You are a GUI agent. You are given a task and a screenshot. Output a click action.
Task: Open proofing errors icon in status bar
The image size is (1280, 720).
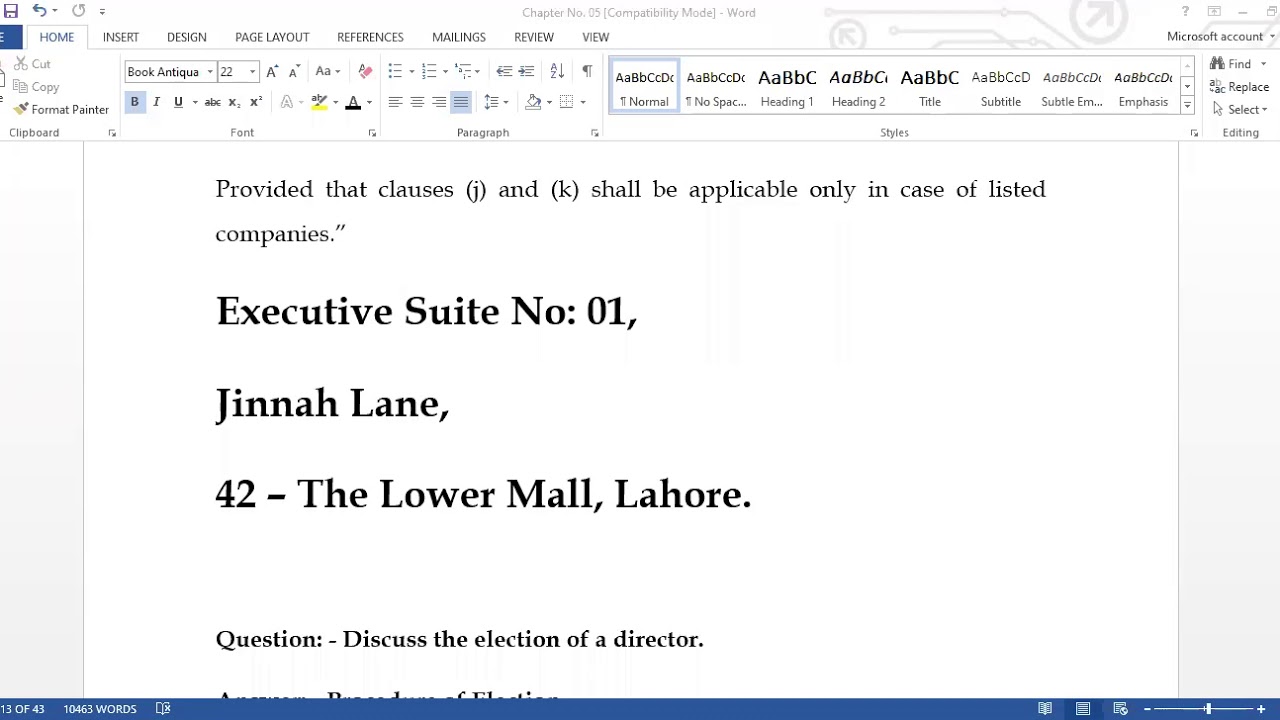click(163, 709)
